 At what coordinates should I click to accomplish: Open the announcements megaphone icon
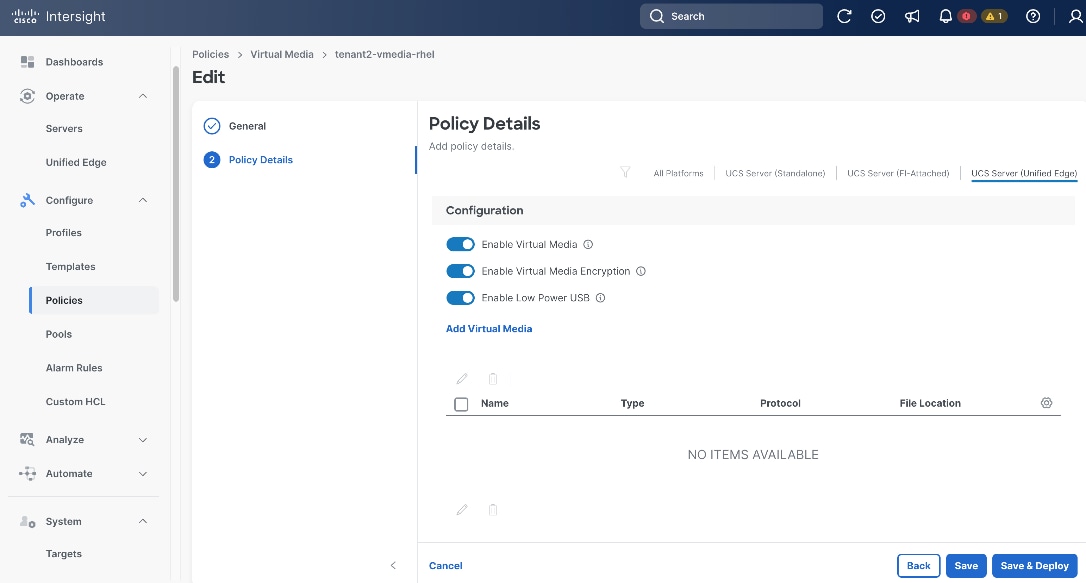[x=911, y=16]
